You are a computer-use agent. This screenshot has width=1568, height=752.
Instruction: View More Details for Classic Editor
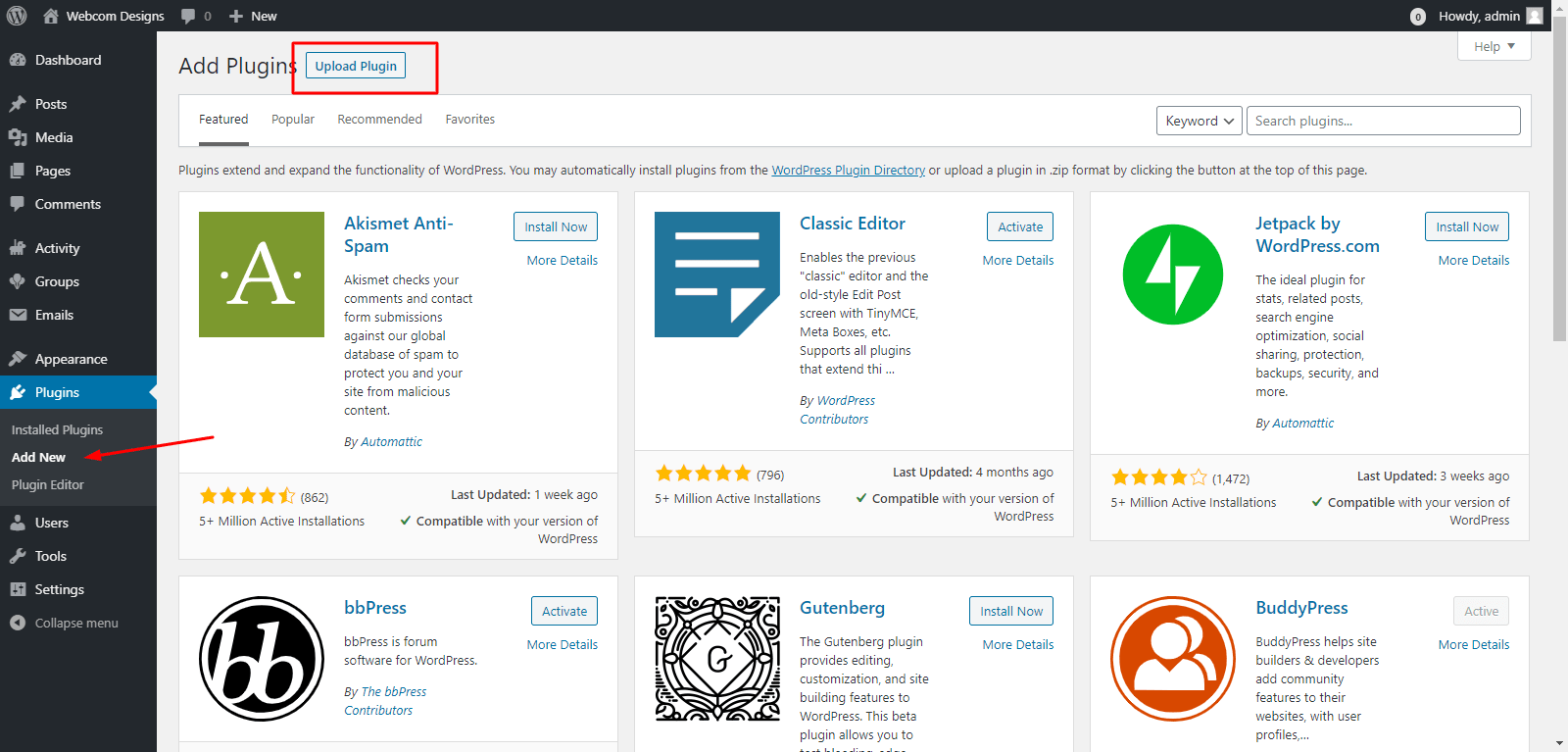tap(1018, 260)
